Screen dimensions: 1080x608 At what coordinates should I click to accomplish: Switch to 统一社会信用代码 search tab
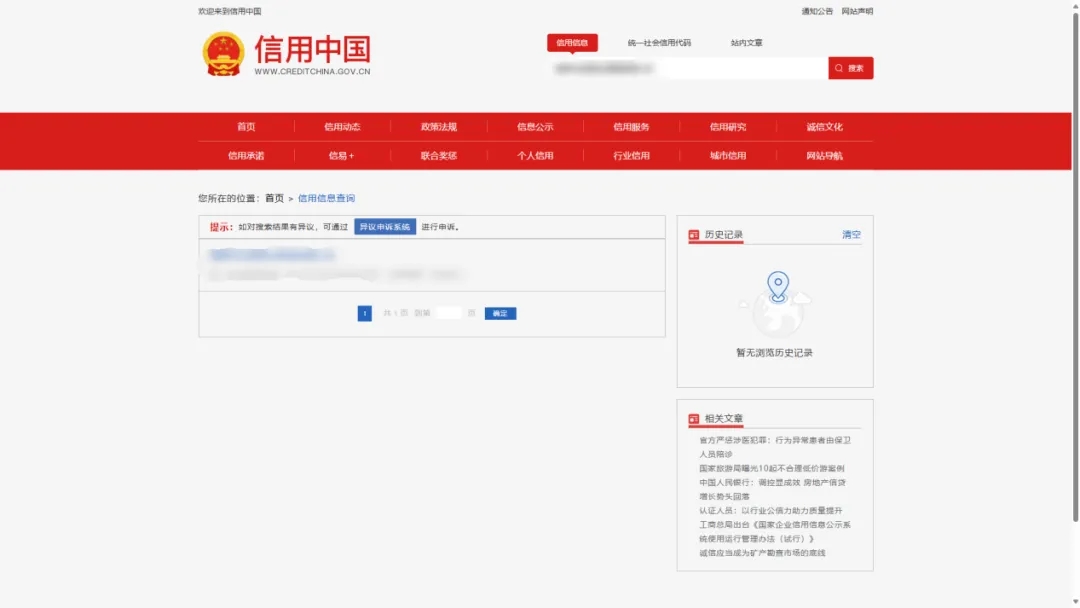point(659,43)
